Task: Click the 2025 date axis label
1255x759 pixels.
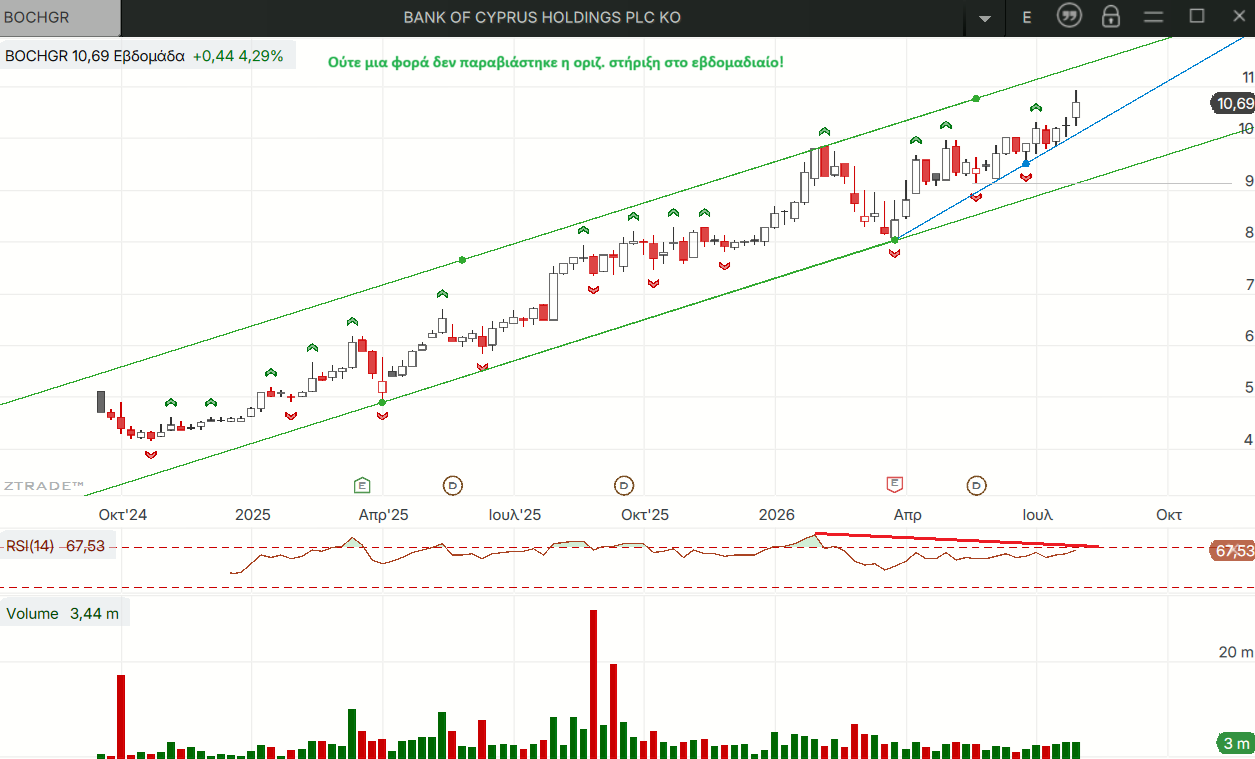Action: point(253,515)
